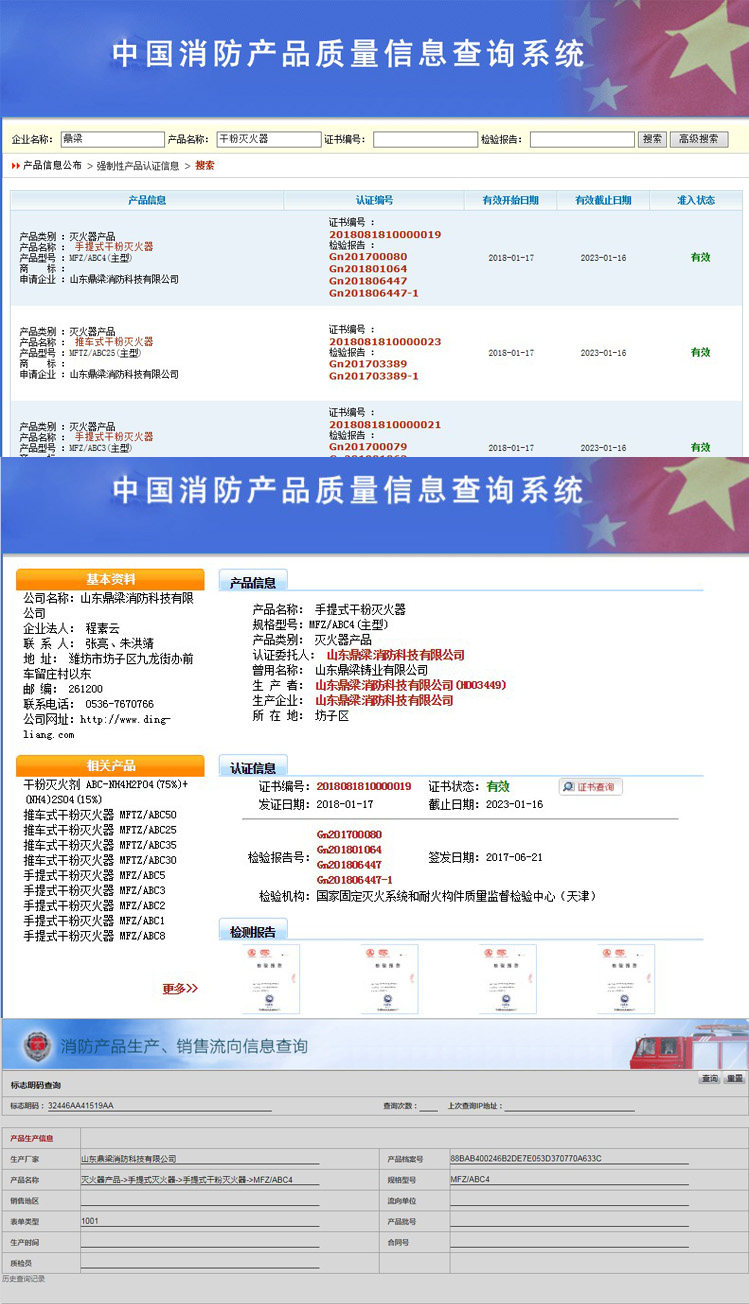This screenshot has height=1304, width=749.
Task: Click the 产品信息 column header
Action: coord(147,201)
